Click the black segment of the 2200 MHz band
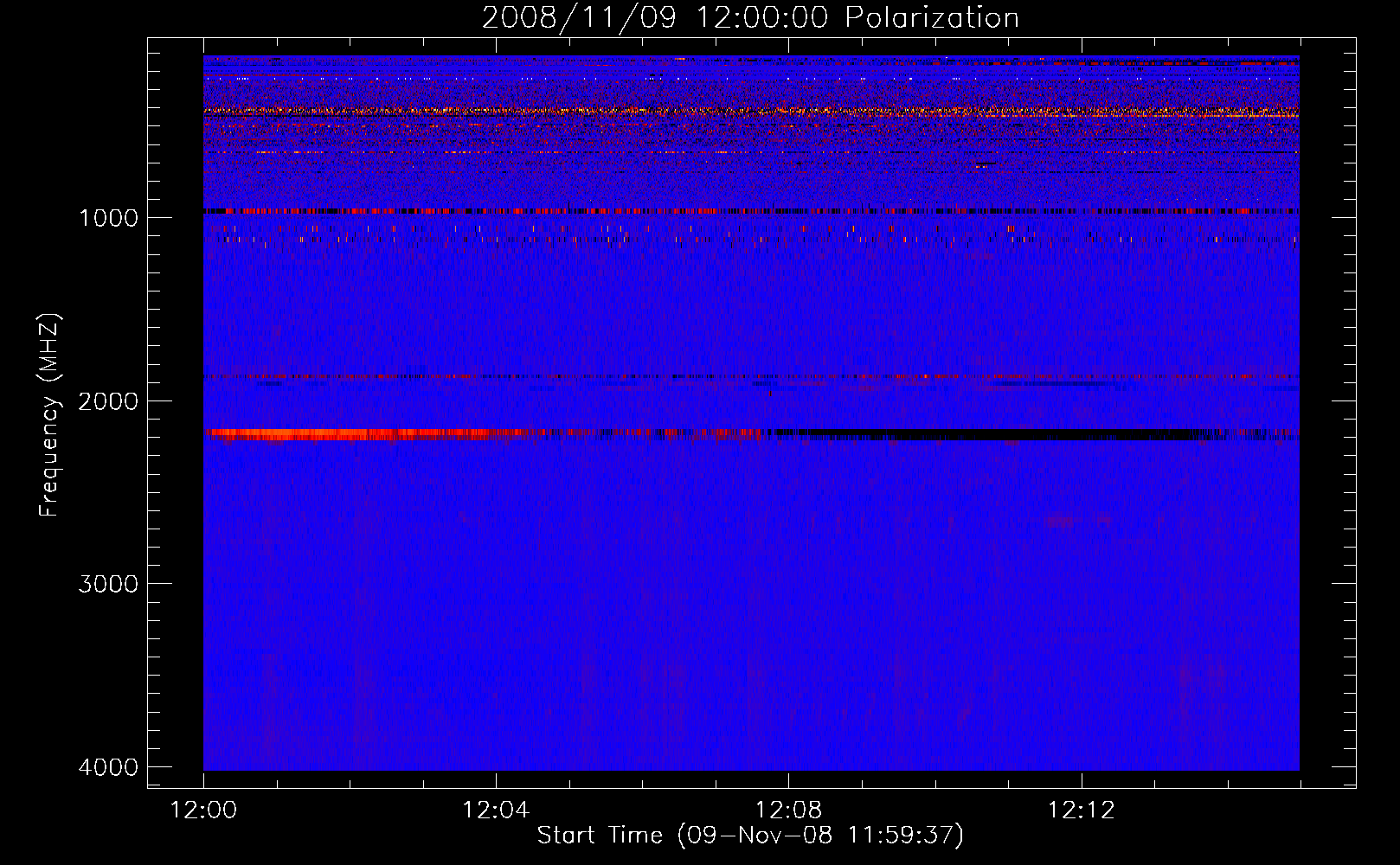 995,434
